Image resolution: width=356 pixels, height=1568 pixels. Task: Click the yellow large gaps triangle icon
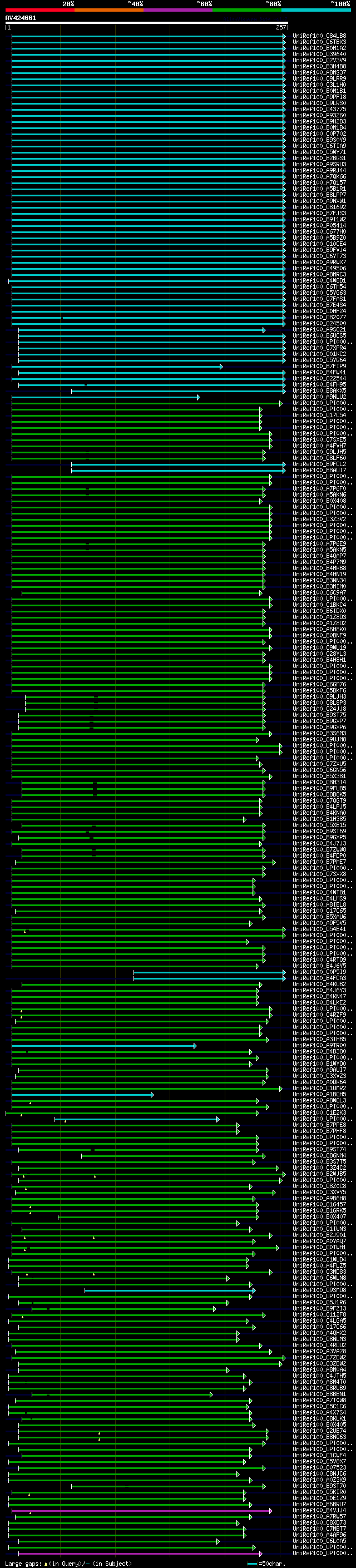click(46, 1563)
